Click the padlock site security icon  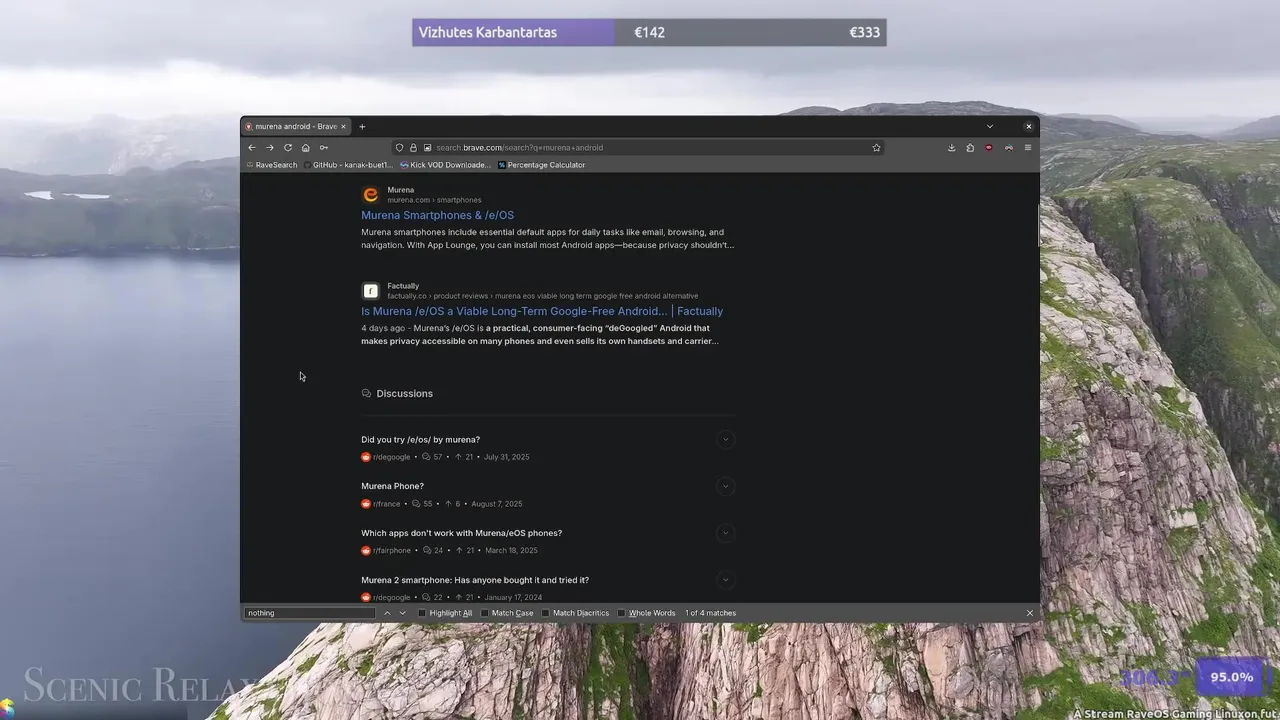point(413,147)
